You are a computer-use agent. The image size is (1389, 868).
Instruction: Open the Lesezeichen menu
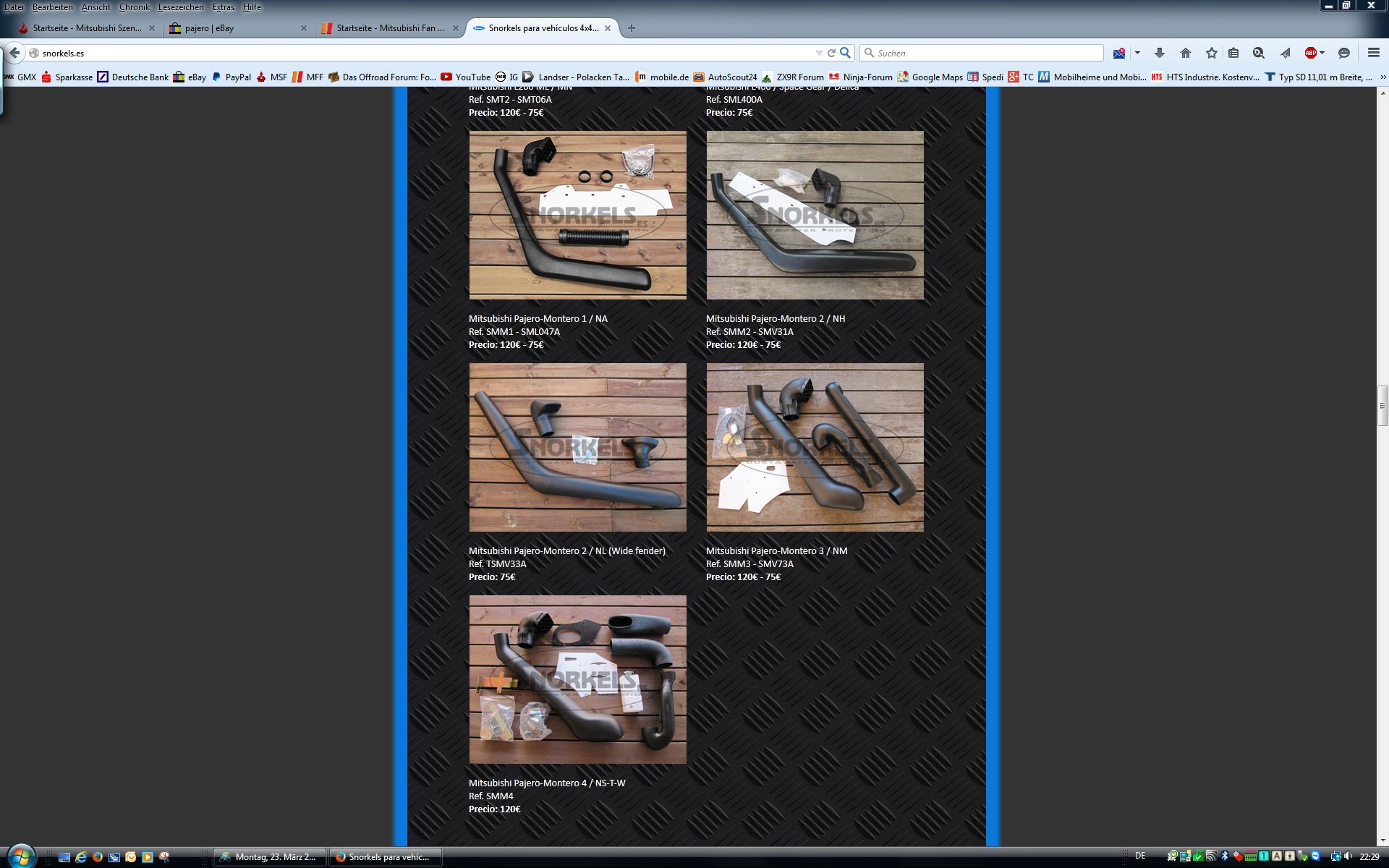pos(181,7)
